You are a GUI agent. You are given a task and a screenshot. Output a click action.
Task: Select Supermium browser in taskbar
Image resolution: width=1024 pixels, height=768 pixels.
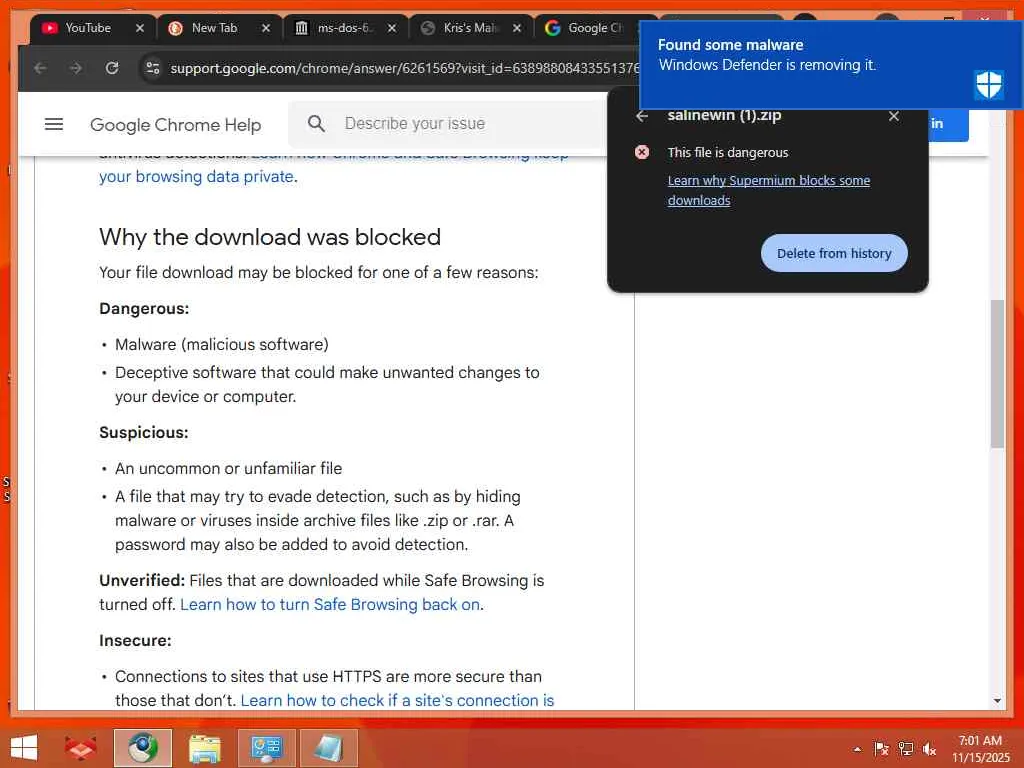click(x=142, y=748)
